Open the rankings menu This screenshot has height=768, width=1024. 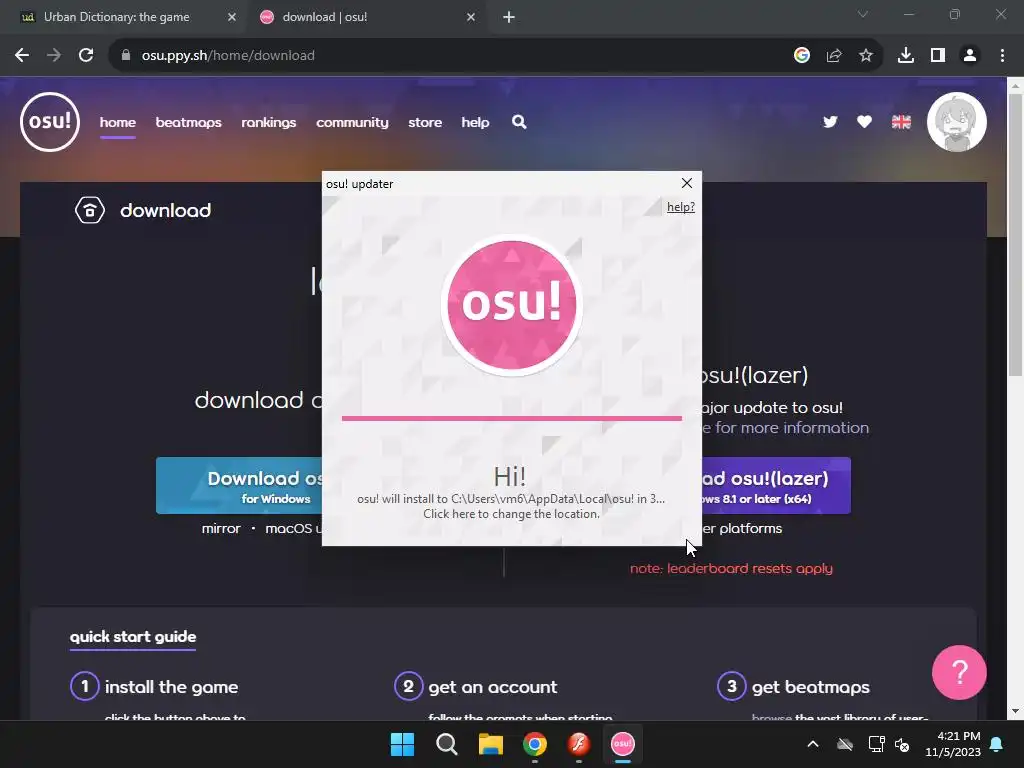coord(268,122)
